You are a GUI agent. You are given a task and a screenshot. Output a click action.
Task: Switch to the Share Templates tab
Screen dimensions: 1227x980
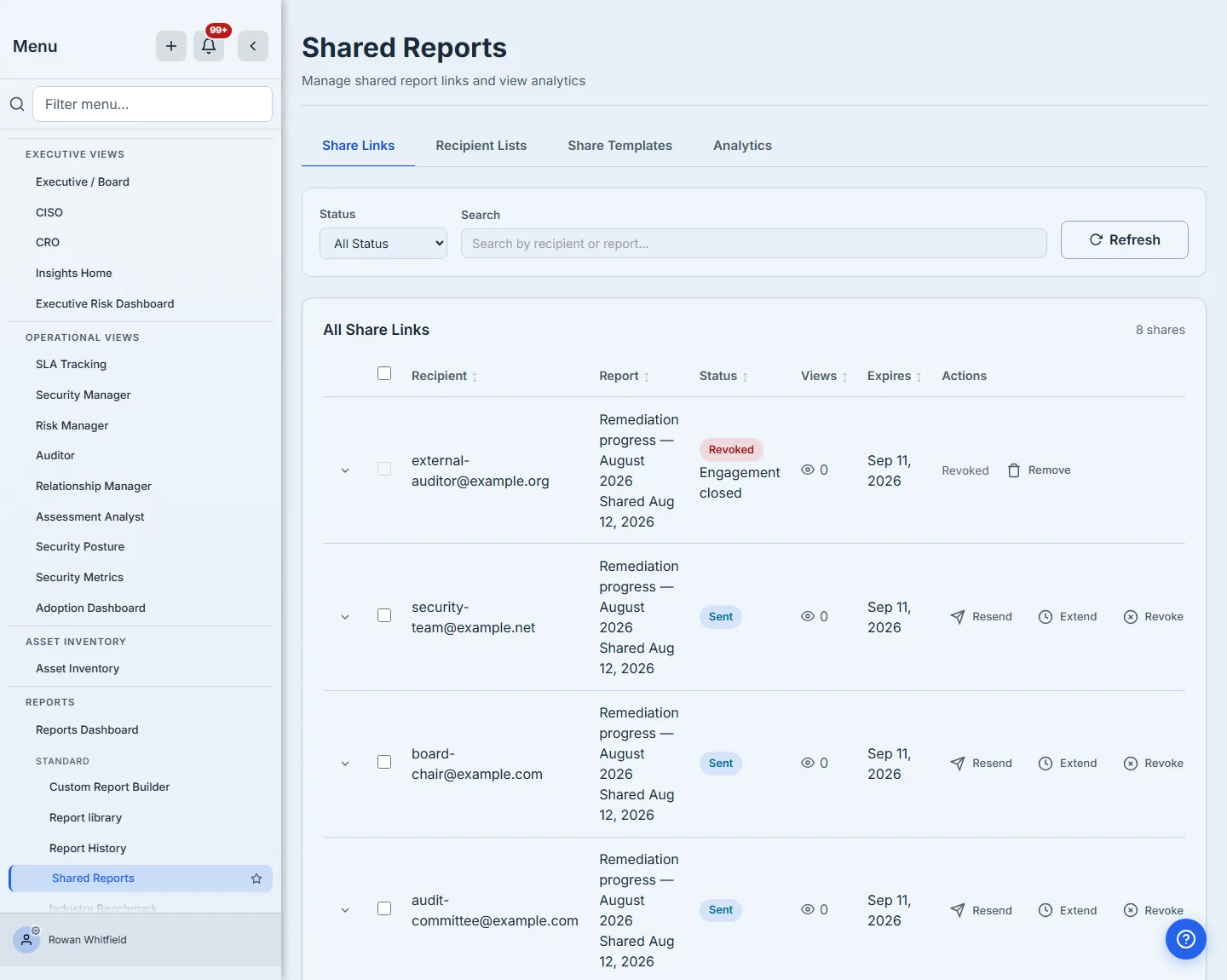point(620,146)
